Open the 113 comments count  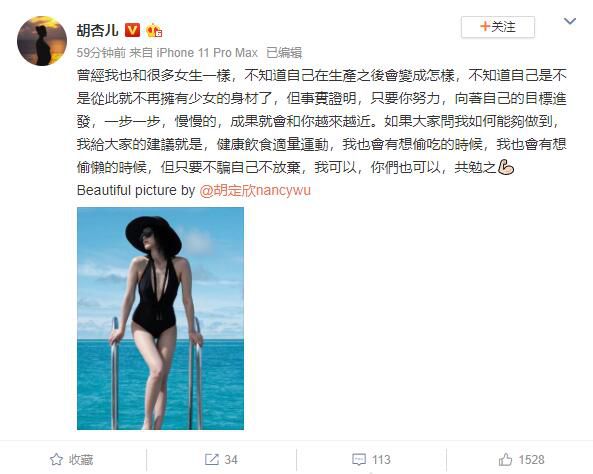click(x=381, y=460)
